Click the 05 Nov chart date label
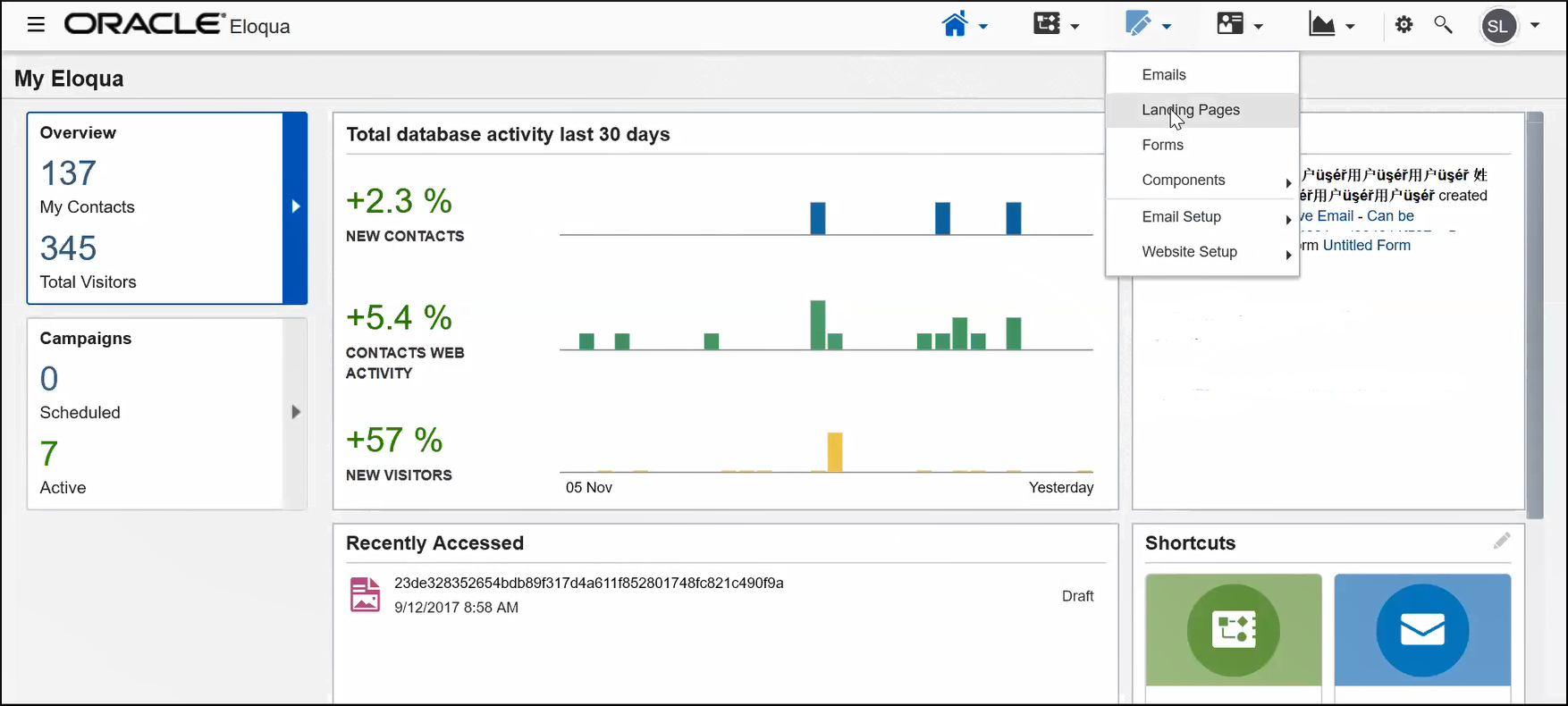 point(589,488)
